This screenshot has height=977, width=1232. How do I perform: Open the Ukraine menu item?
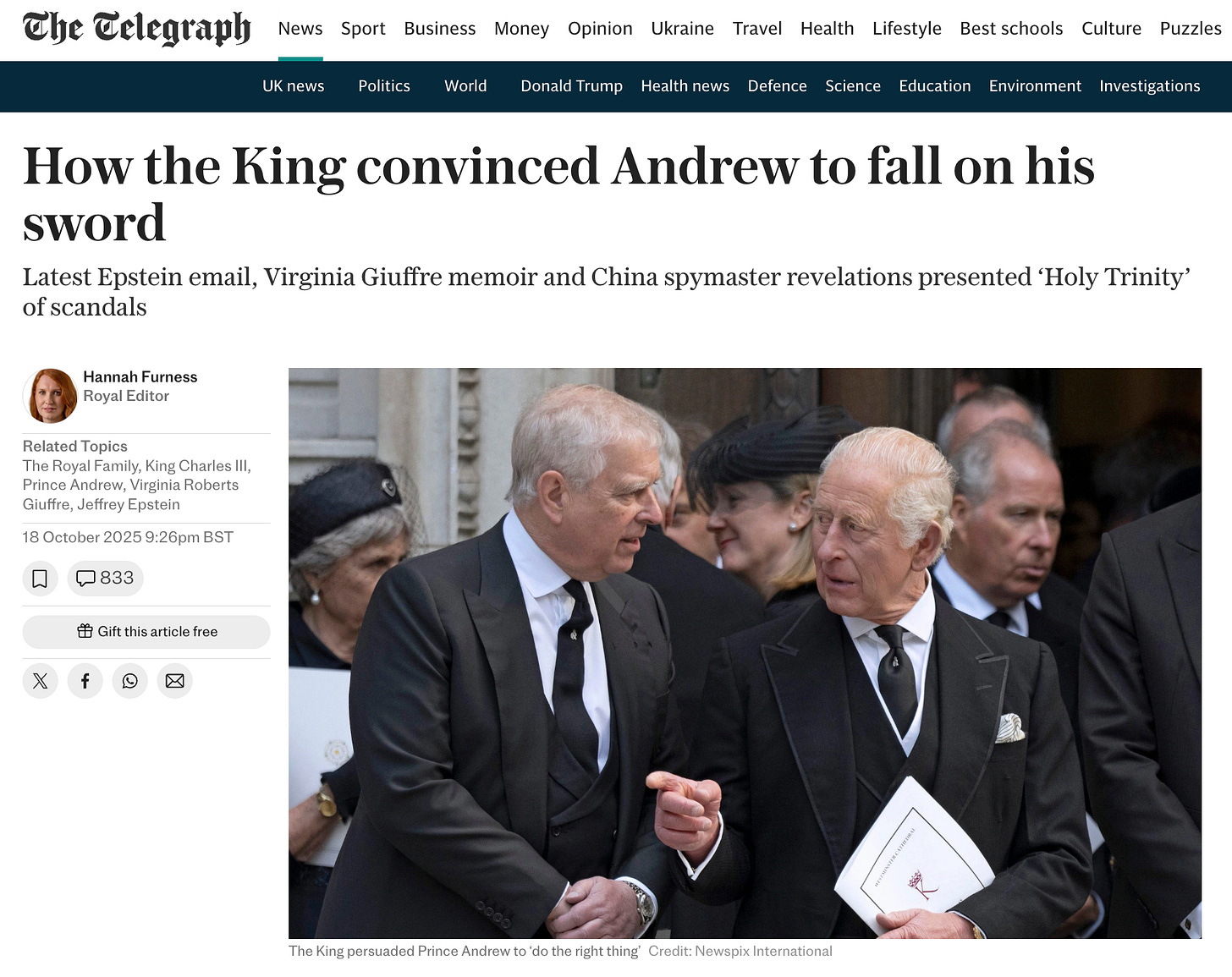pos(683,29)
